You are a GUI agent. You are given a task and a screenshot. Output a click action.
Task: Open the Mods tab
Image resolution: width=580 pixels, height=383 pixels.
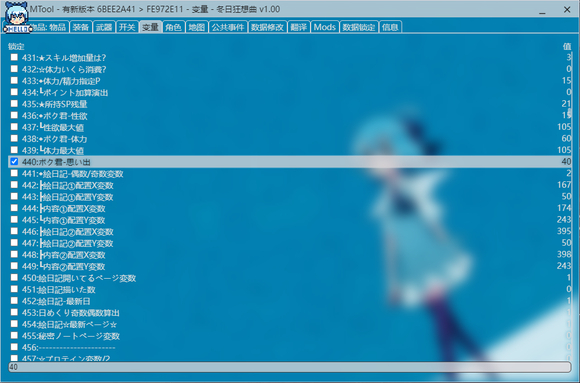pos(324,27)
